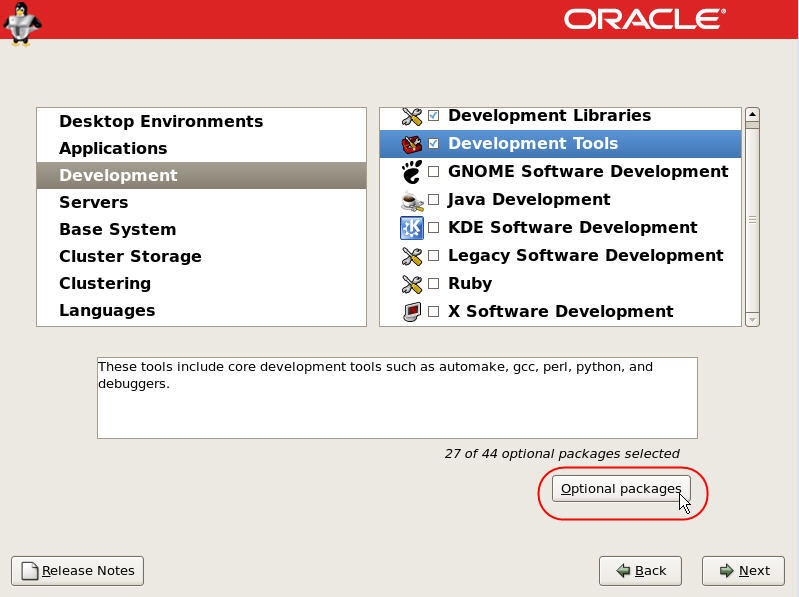This screenshot has width=799, height=597.
Task: Click the Development Tools row label
Action: click(533, 144)
